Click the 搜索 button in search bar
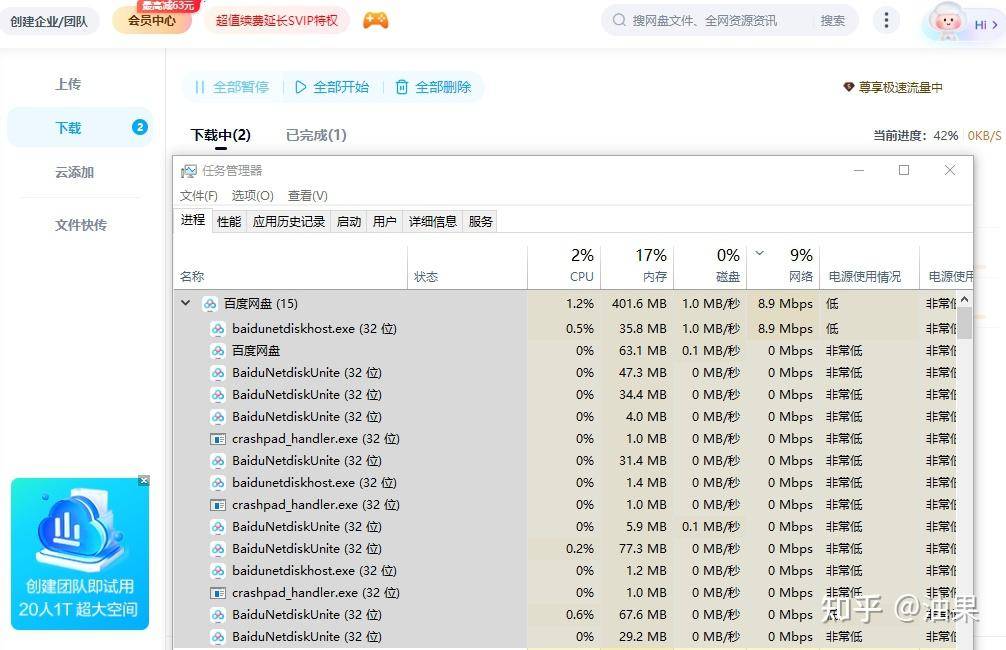The image size is (1006, 650). (x=832, y=21)
